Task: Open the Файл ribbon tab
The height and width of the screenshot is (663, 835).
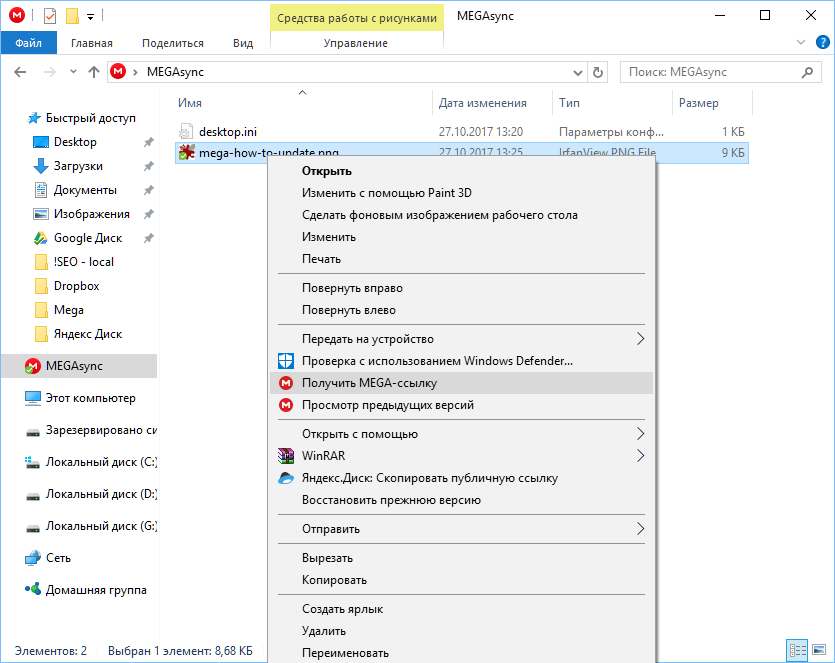Action: 28,43
